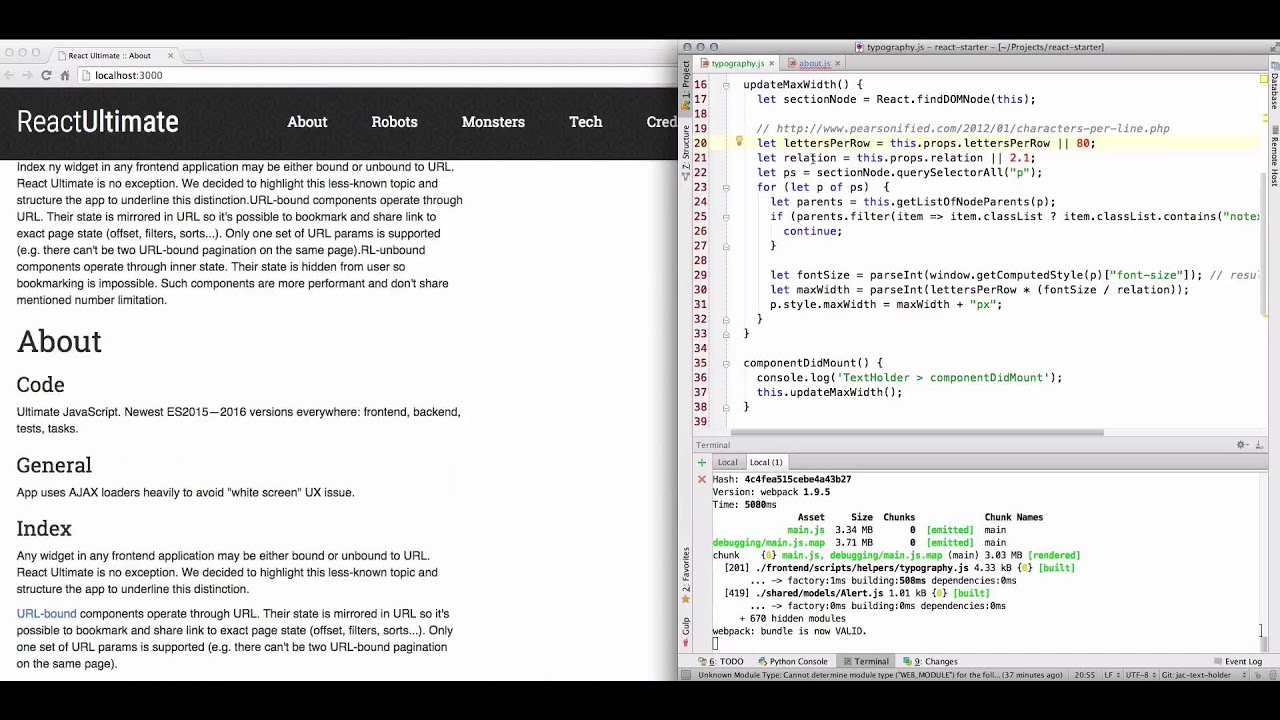Collapse fold end marker on line 27
The image size is (1280, 720).
726,246
